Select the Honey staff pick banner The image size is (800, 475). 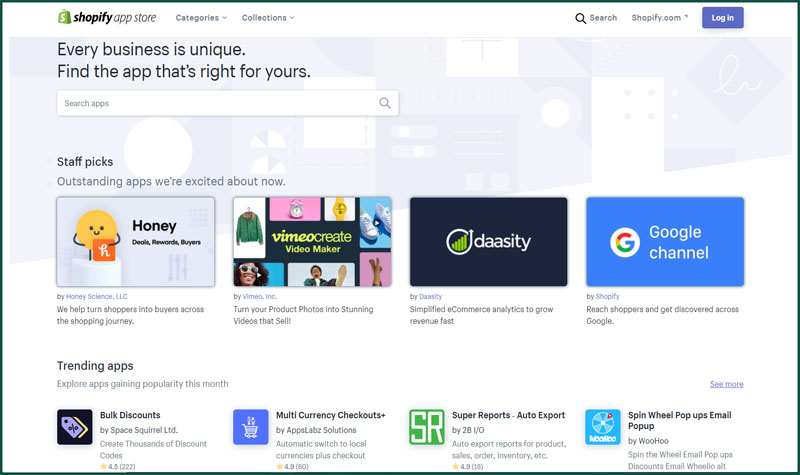136,242
